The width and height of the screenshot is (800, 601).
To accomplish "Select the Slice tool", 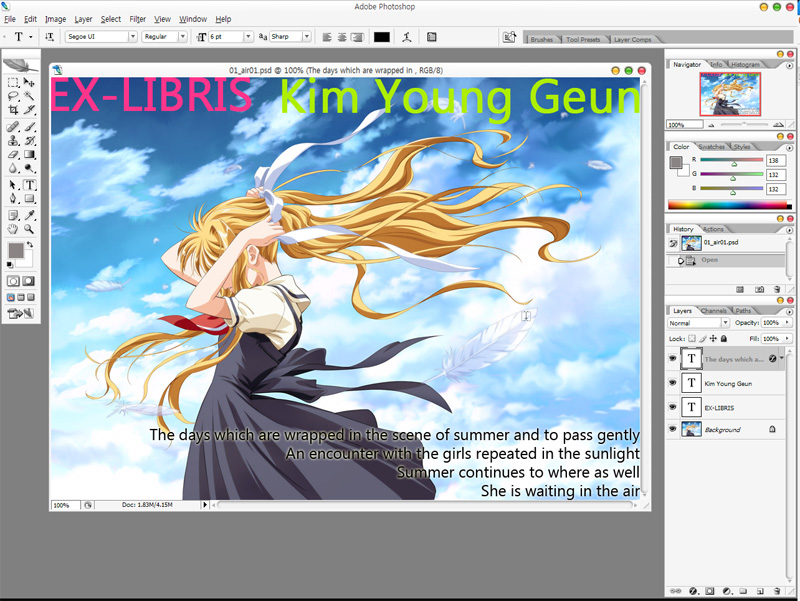I will (30, 109).
